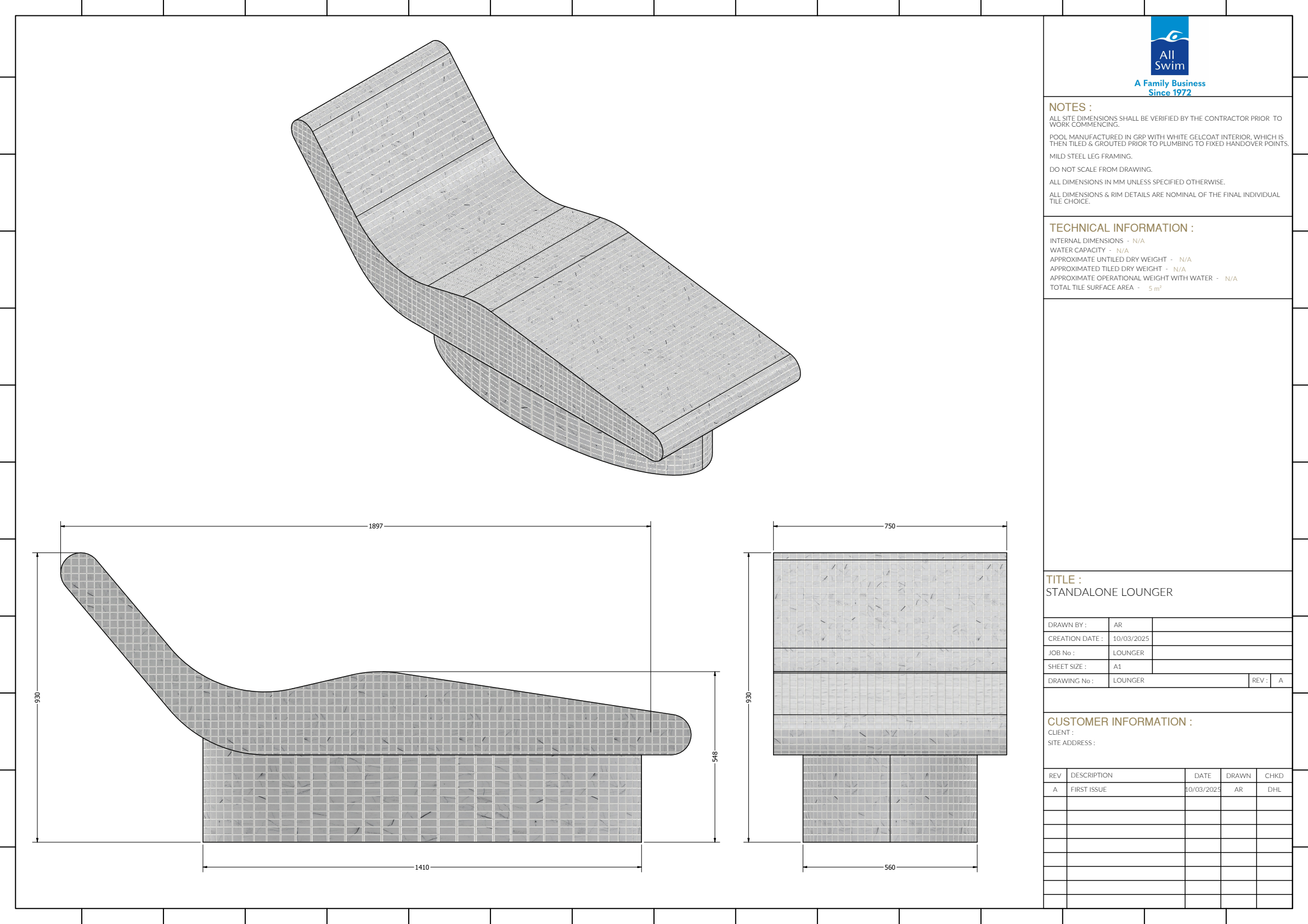Click the 1410 base dimension label
Viewport: 1308px width, 924px height.
[421, 867]
